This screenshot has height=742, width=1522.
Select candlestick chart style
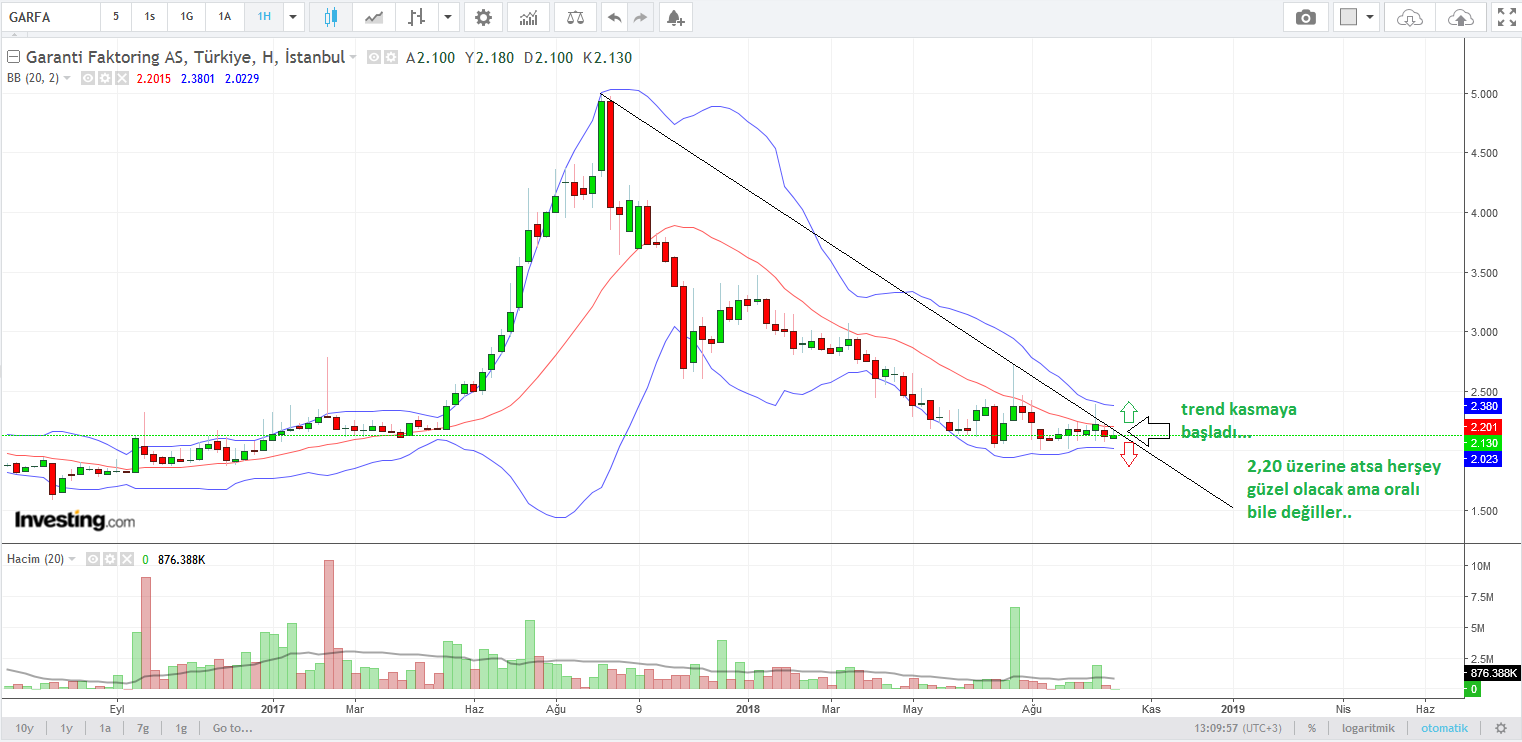point(331,17)
